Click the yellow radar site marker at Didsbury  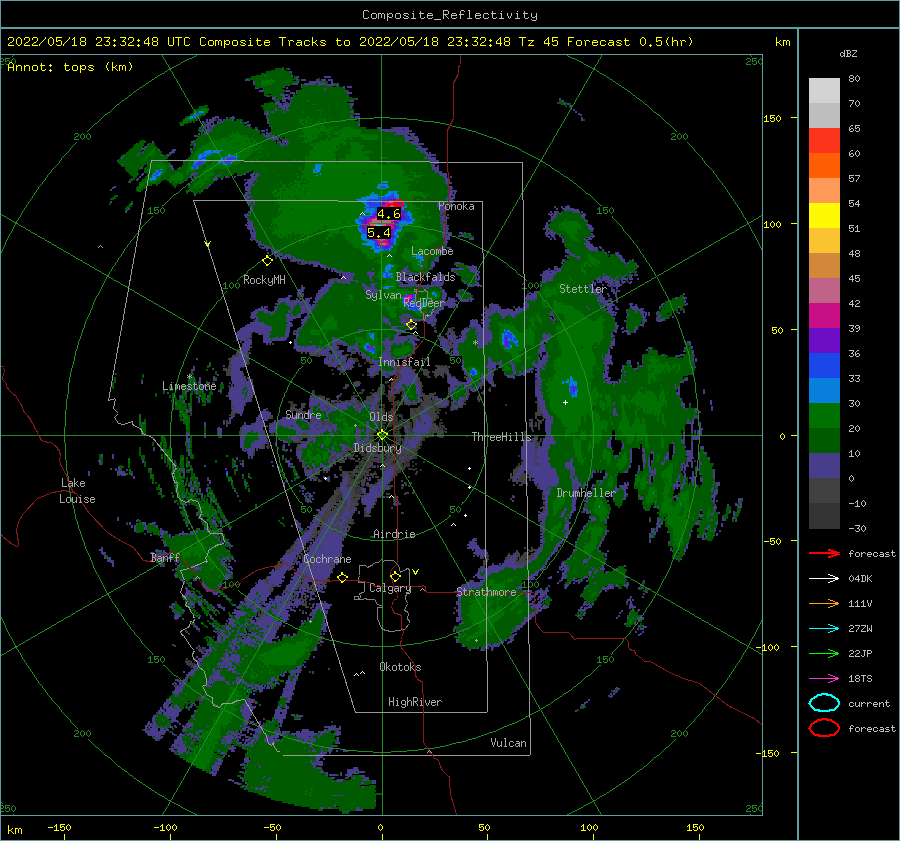tap(382, 435)
